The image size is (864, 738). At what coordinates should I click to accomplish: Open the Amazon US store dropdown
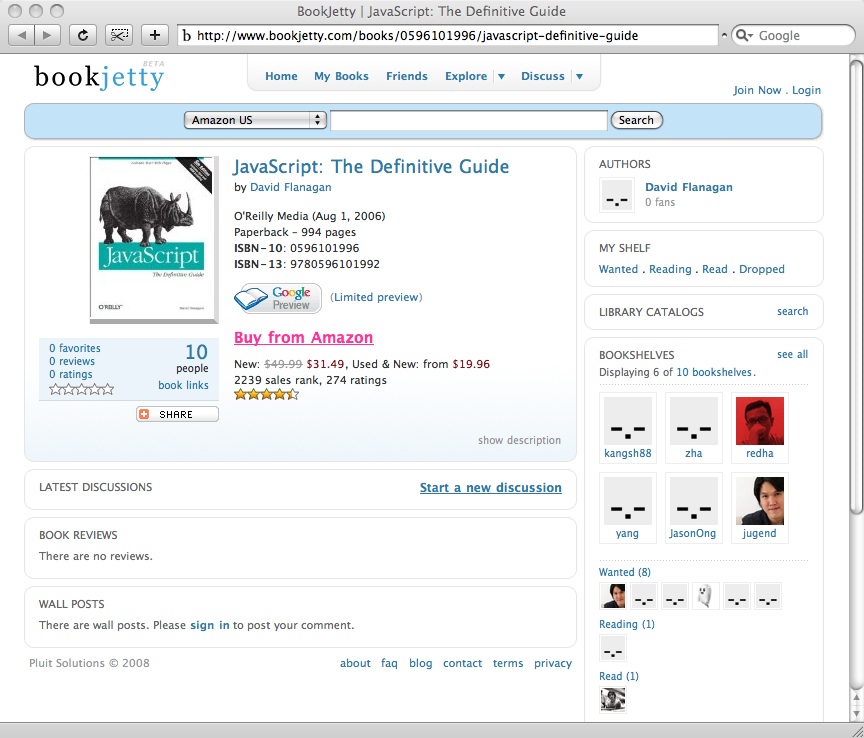pos(255,120)
